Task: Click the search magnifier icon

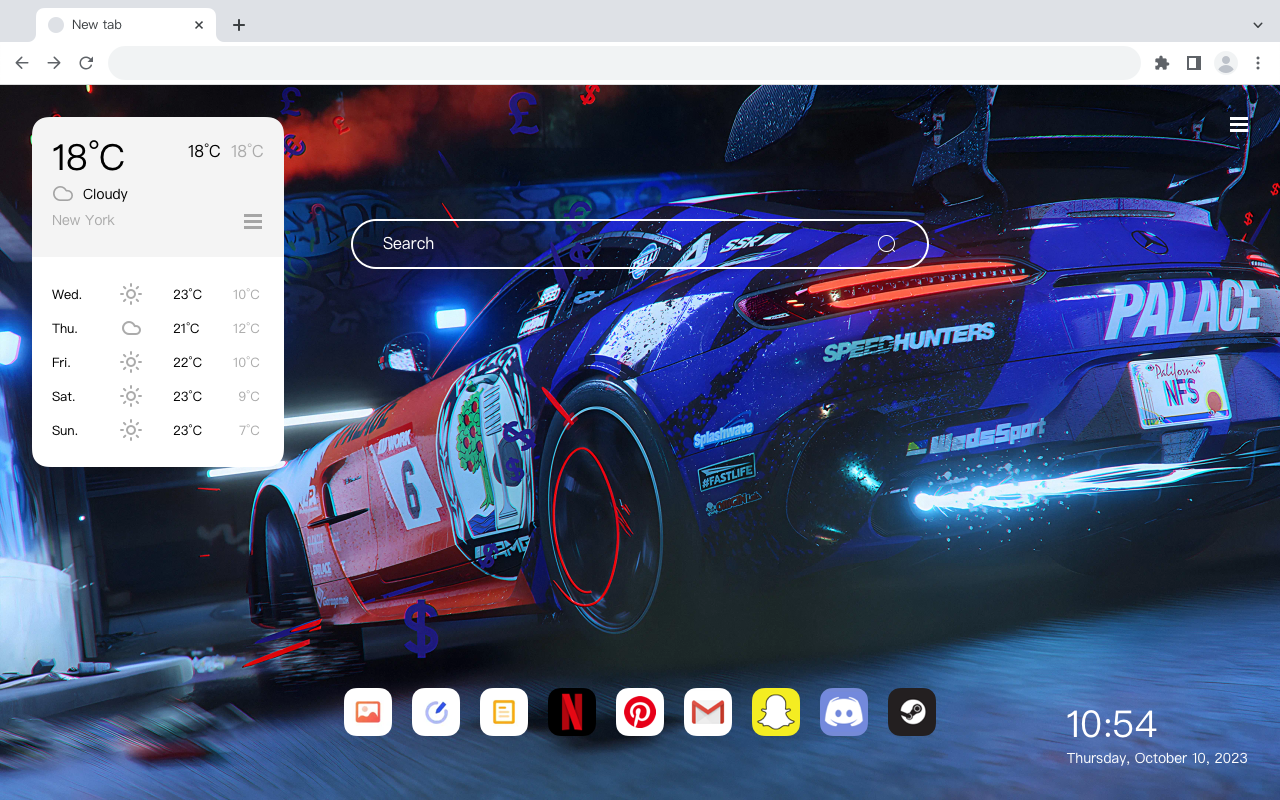Action: (886, 244)
